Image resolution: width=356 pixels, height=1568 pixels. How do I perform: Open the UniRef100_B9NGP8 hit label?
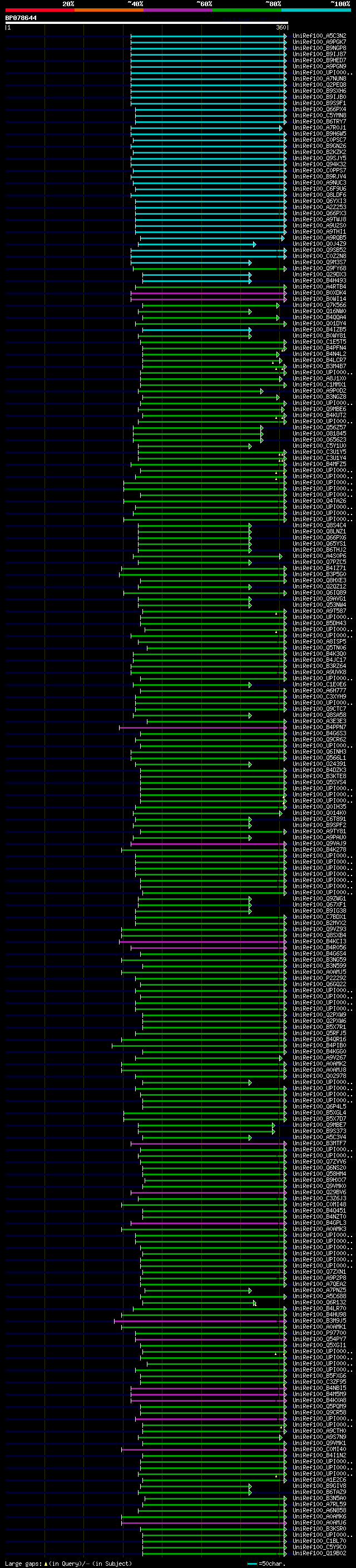coord(319,48)
